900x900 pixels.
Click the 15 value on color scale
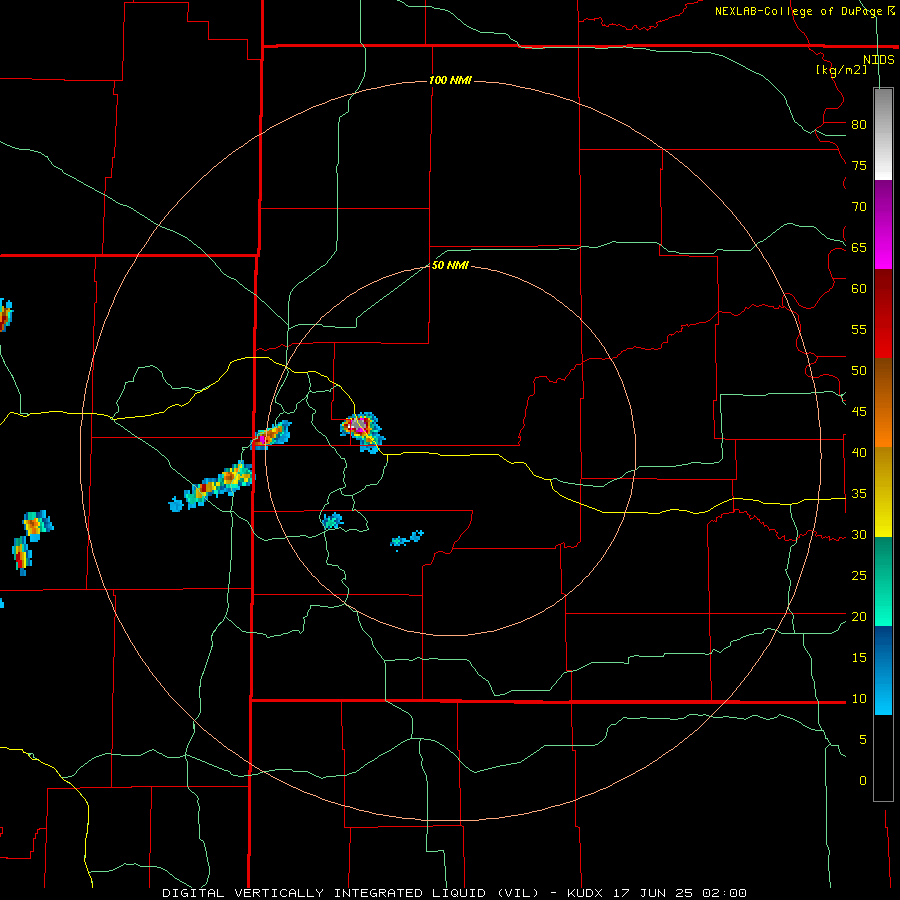pos(859,658)
